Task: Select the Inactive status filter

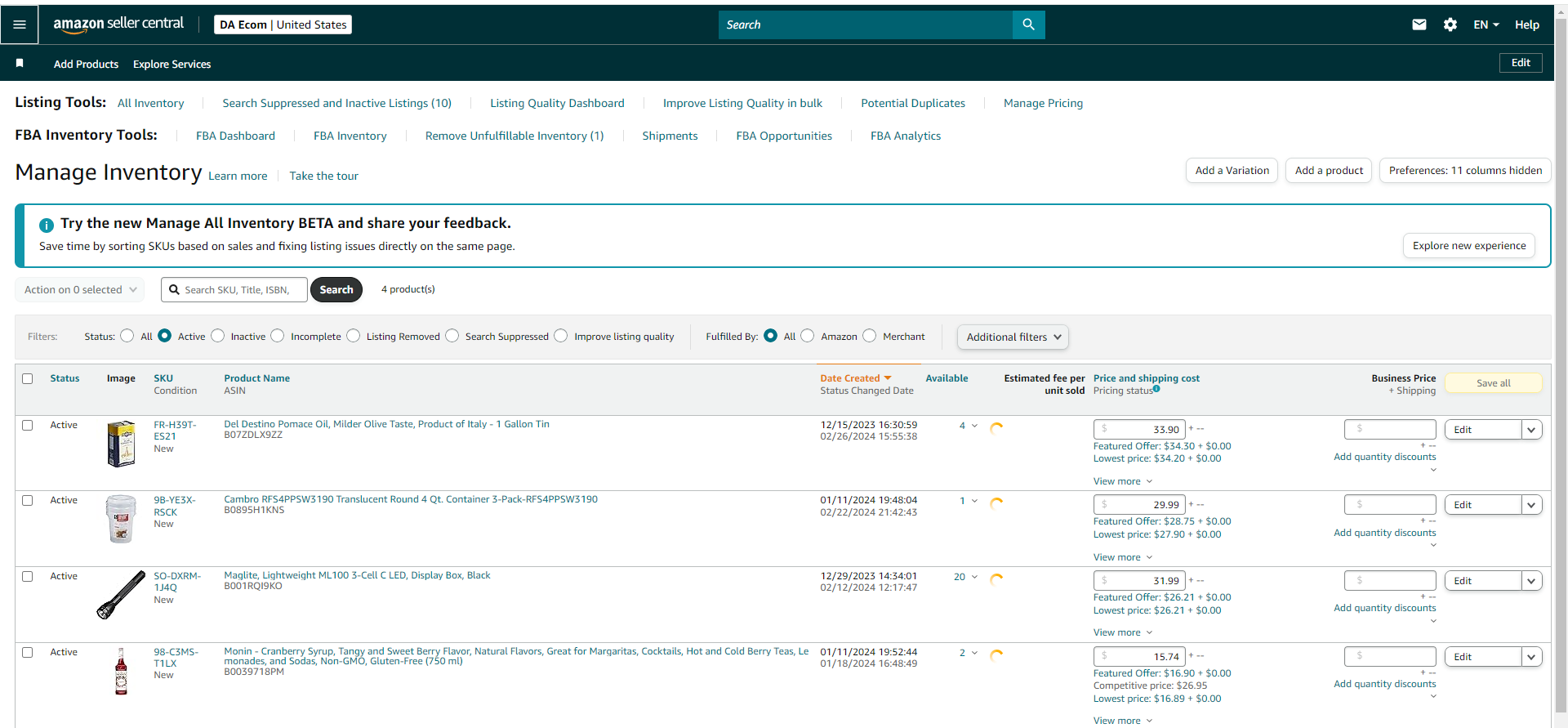Action: (218, 336)
